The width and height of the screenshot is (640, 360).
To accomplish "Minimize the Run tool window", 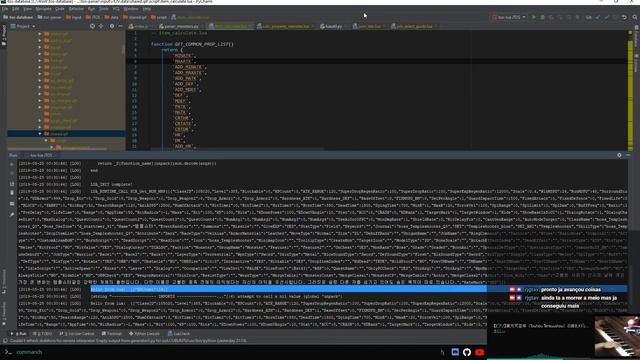I will click(628, 155).
